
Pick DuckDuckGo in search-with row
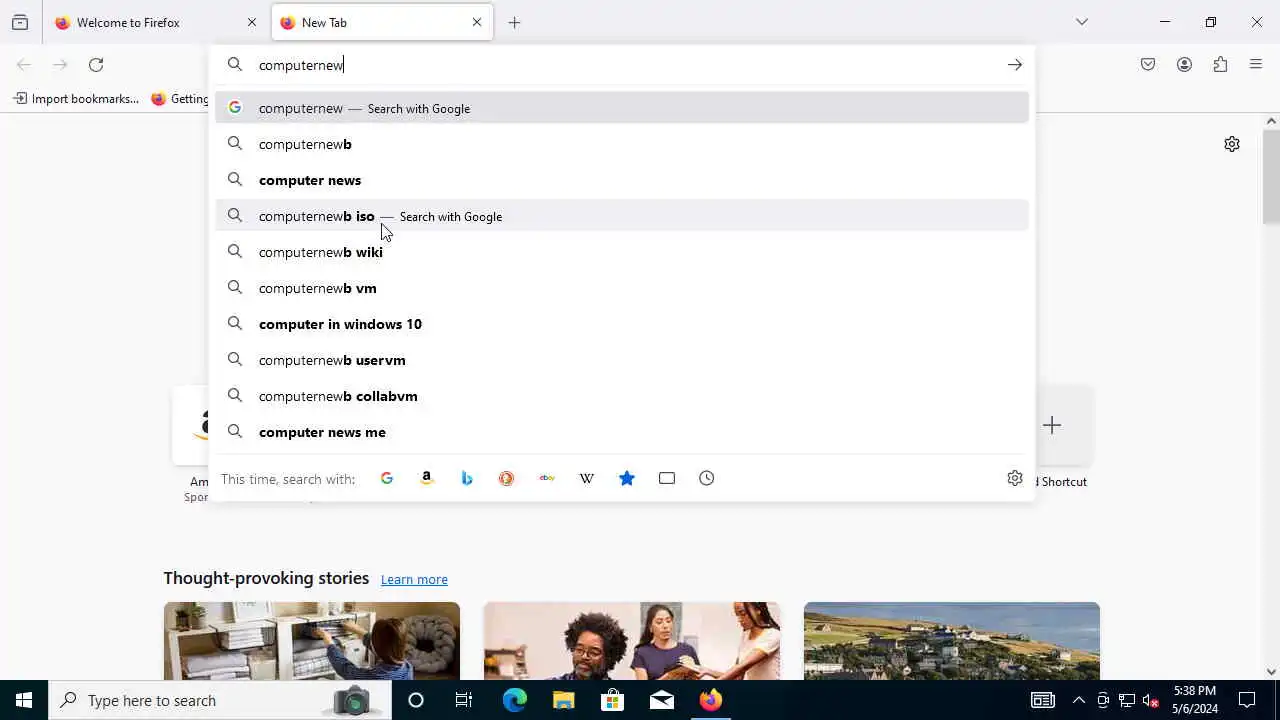pos(507,478)
